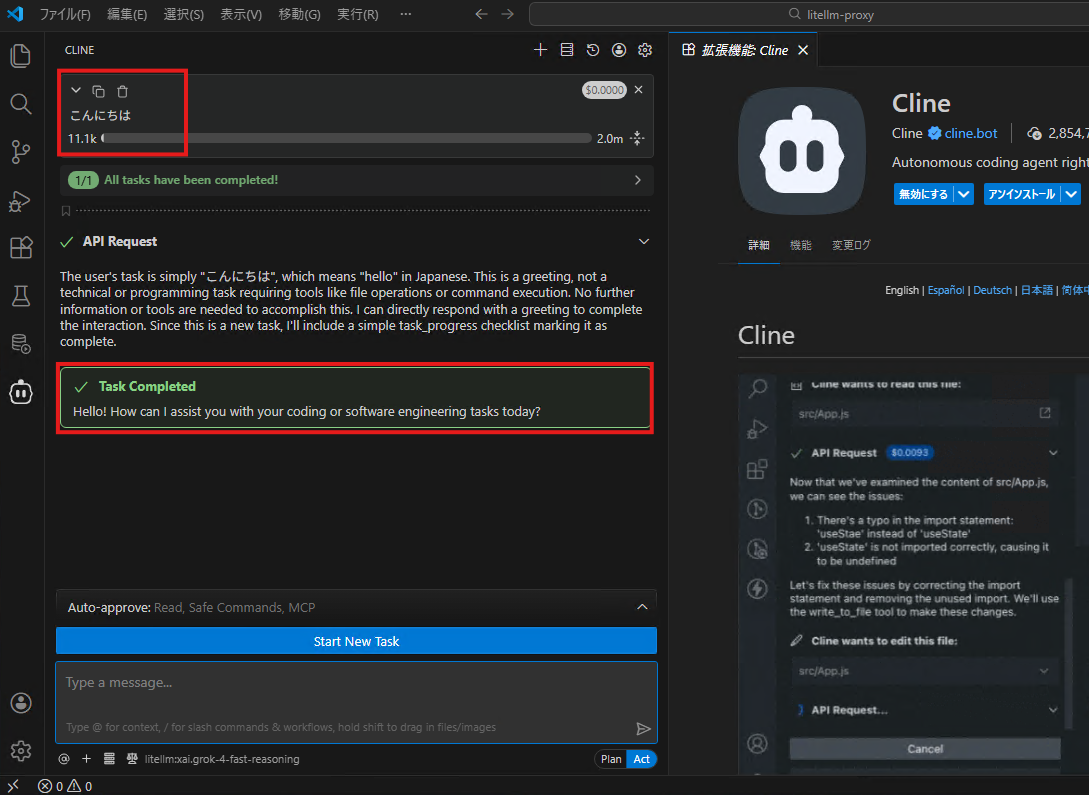Viewport: 1089px width, 795px height.
Task: Expand the API Request details chevron
Action: (644, 242)
